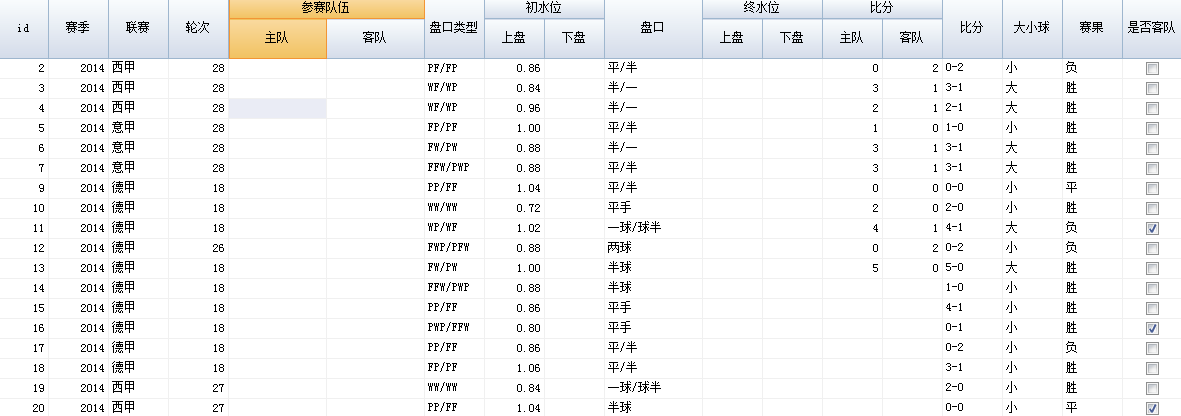Select the 0.96 value in row id 4
This screenshot has height=416, width=1181.
pos(514,109)
